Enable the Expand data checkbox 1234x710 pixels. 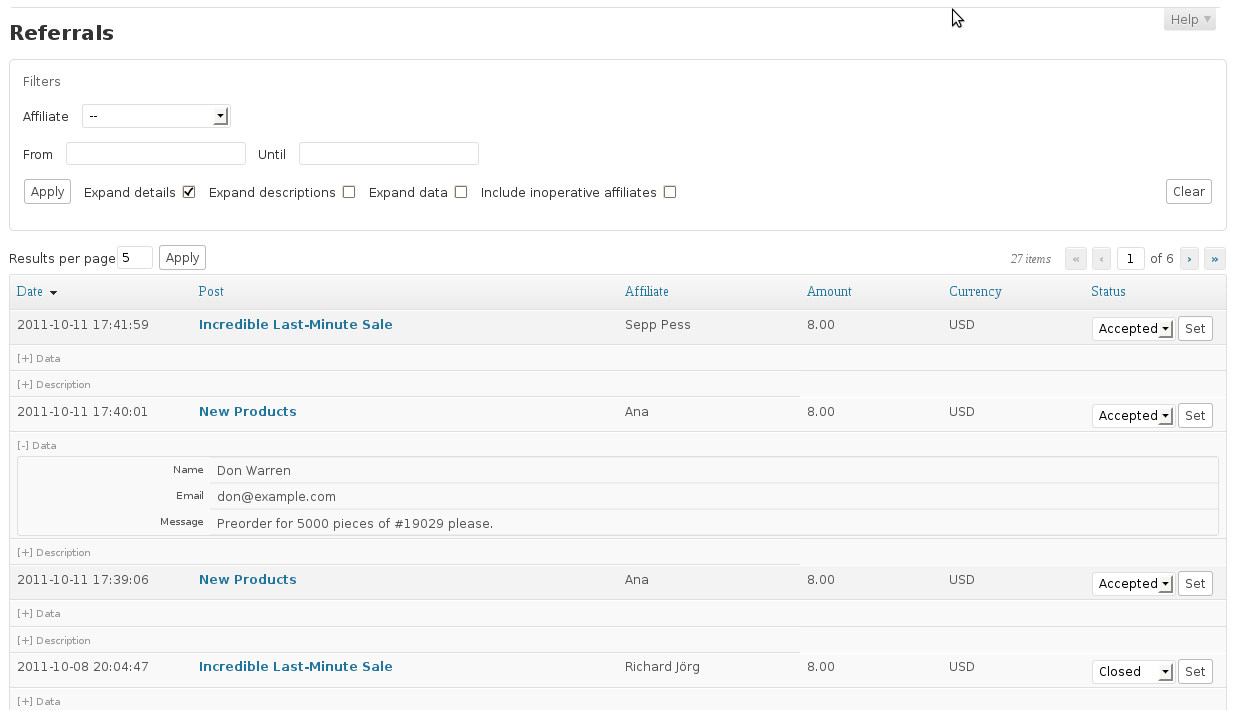point(461,192)
